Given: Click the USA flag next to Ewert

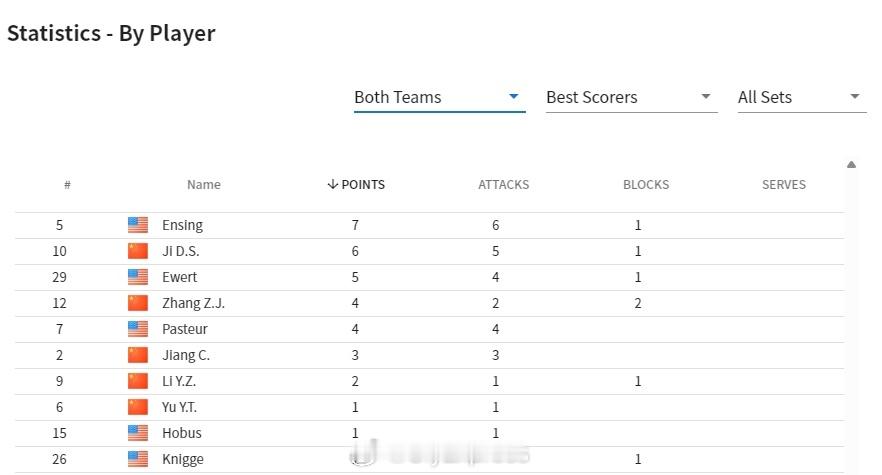Looking at the screenshot, I should pyautogui.click(x=138, y=277).
